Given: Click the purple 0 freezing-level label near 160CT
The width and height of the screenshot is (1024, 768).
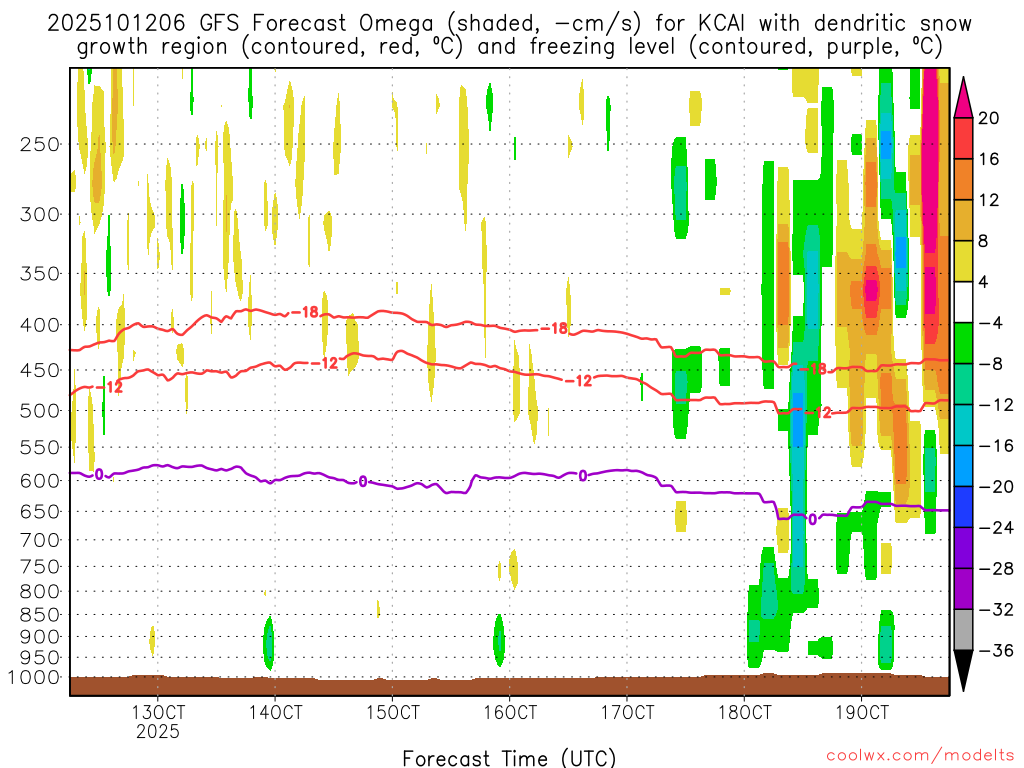Looking at the screenshot, I should tap(583, 476).
